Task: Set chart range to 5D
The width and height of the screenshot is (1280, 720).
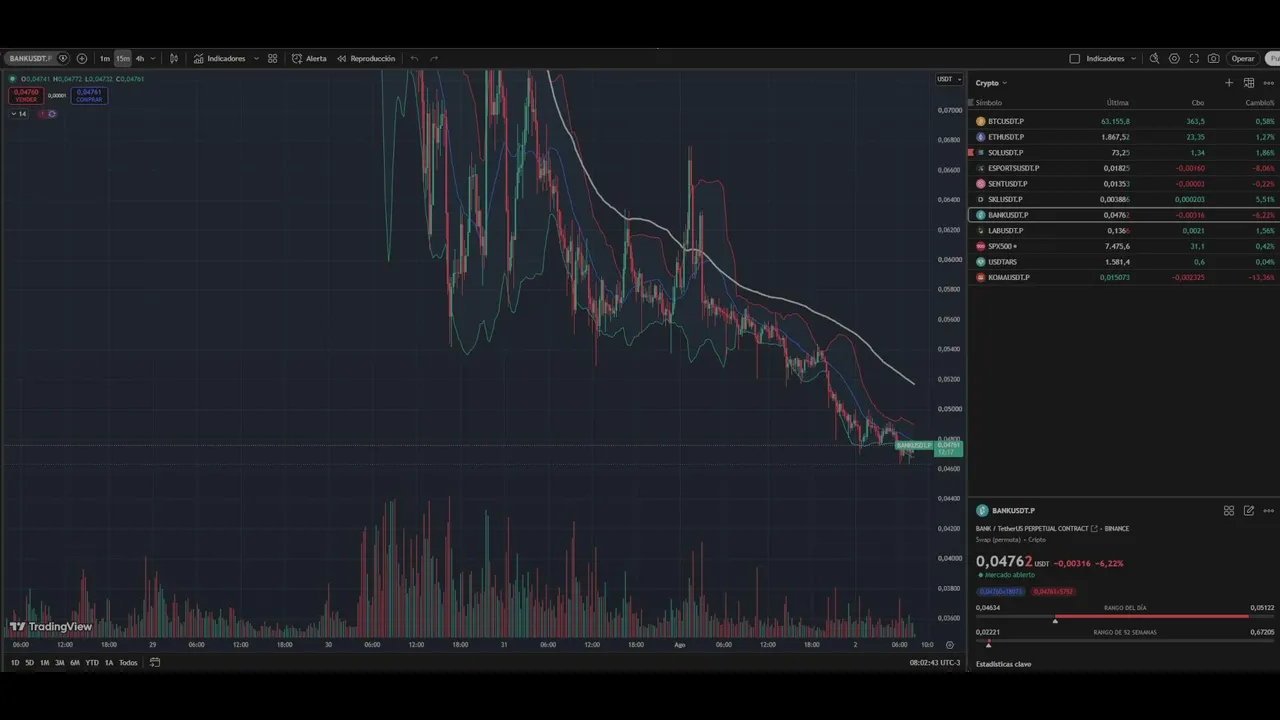Action: click(29, 663)
